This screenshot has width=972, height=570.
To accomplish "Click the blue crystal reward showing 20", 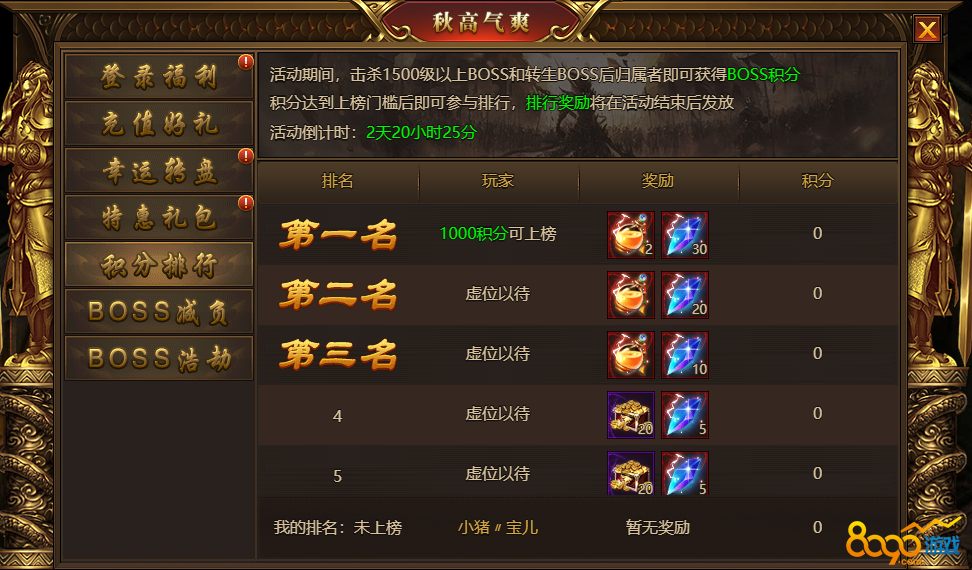I will 685,295.
